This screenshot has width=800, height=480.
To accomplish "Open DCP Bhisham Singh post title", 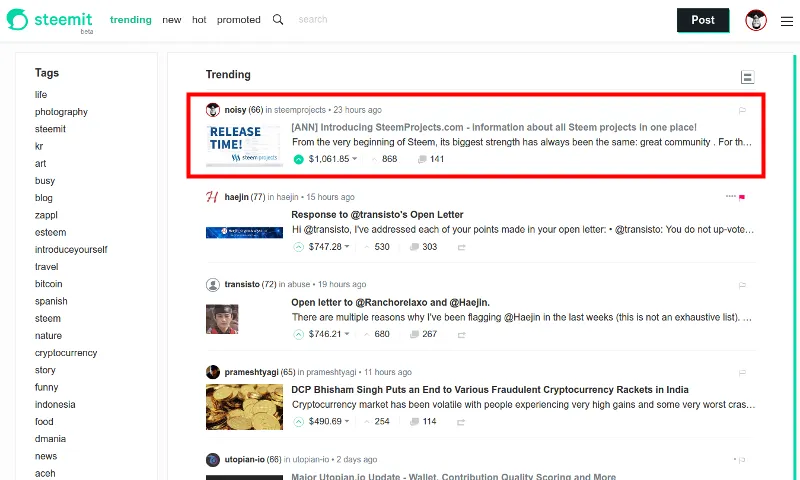I will pos(490,390).
